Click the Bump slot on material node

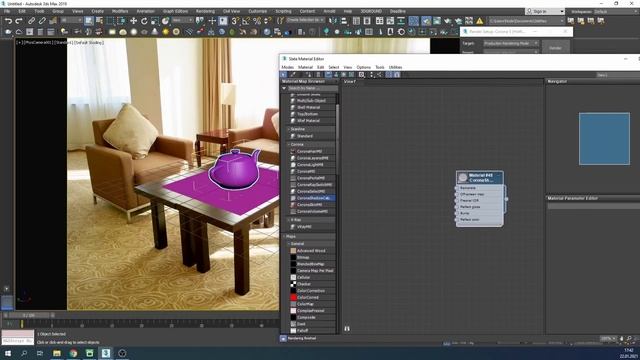pyautogui.click(x=479, y=213)
